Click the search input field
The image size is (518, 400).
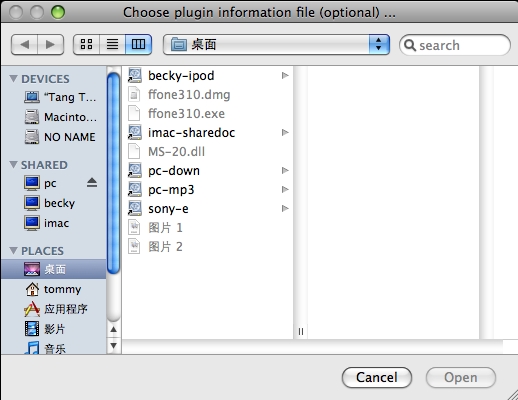coord(455,45)
